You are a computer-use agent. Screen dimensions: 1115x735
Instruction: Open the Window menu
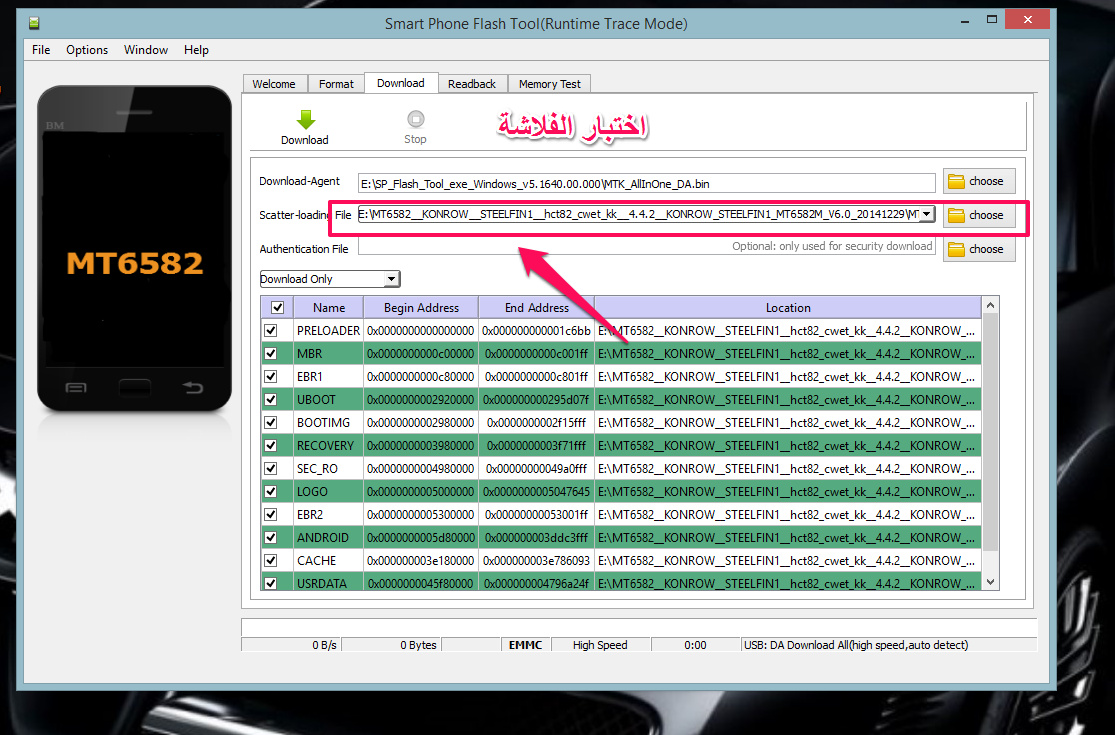(x=146, y=50)
